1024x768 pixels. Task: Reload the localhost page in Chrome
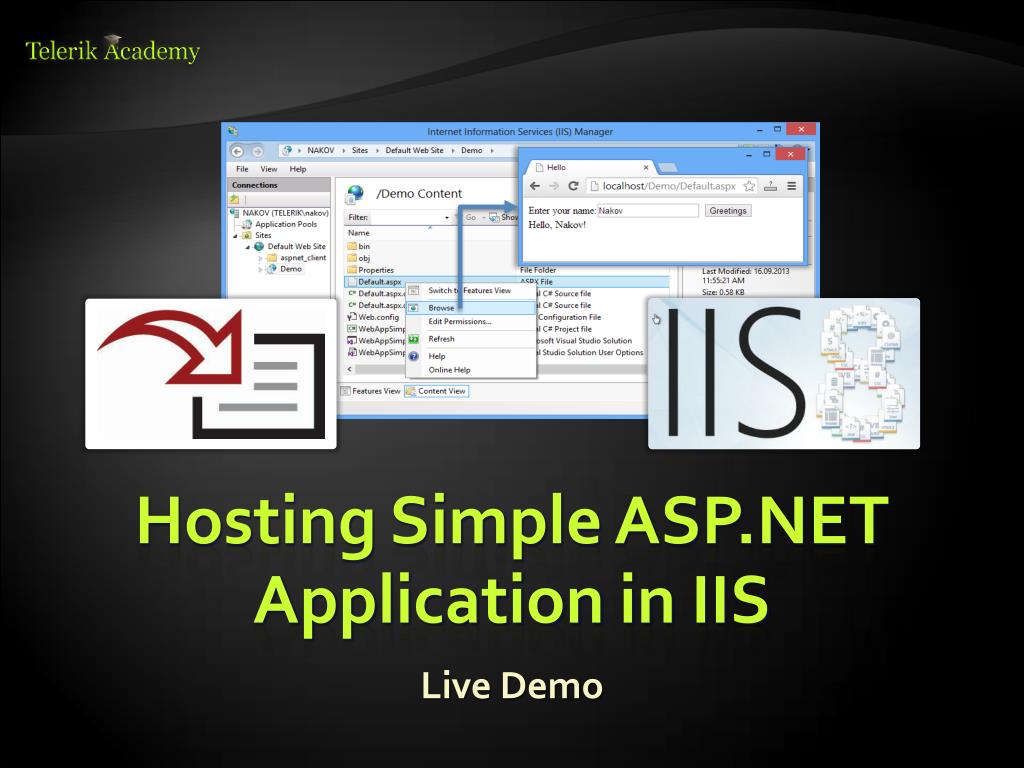pyautogui.click(x=573, y=186)
